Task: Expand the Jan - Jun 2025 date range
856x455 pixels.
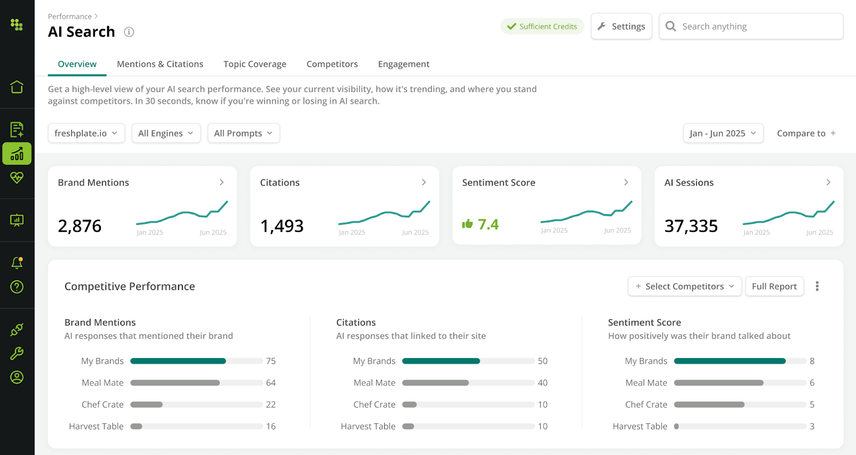Action: pos(723,133)
